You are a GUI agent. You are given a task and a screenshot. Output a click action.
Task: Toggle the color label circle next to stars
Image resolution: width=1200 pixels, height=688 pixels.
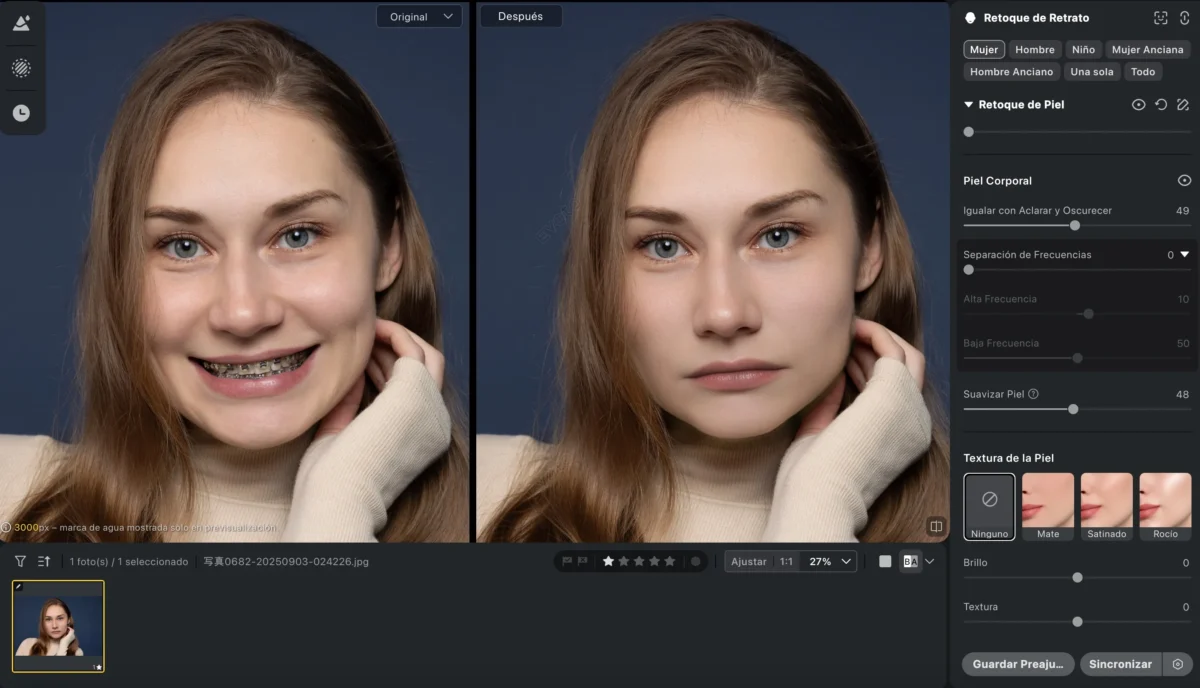(x=695, y=561)
